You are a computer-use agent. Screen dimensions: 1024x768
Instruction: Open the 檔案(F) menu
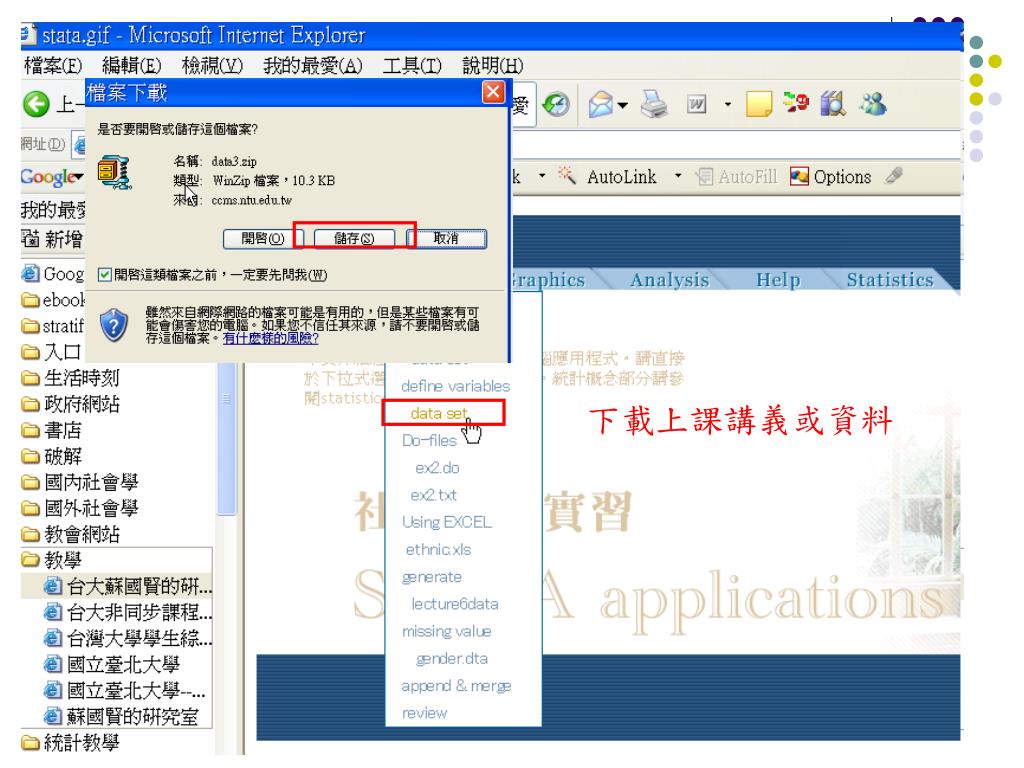[53, 65]
